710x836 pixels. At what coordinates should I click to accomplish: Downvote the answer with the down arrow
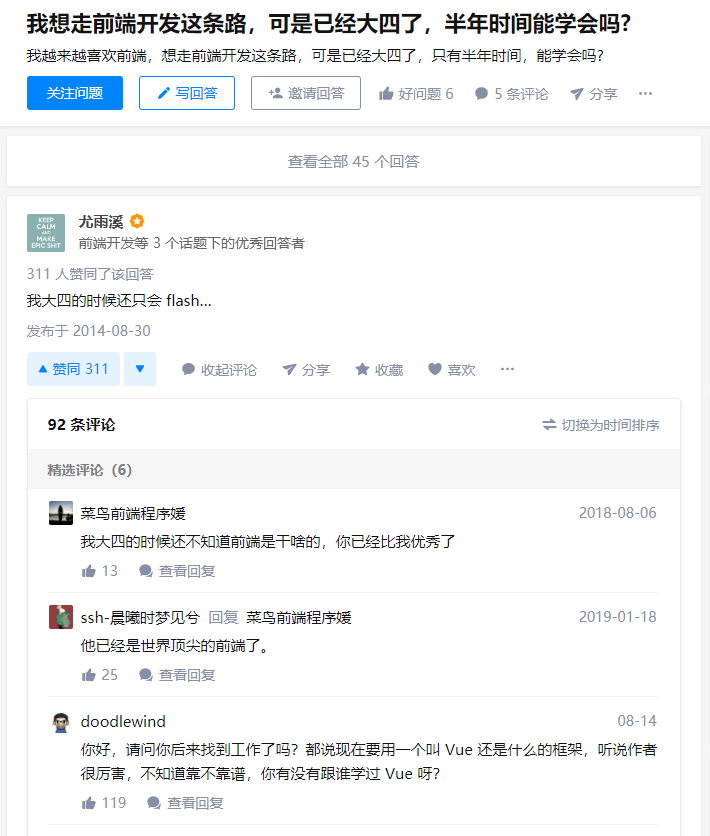click(x=140, y=369)
